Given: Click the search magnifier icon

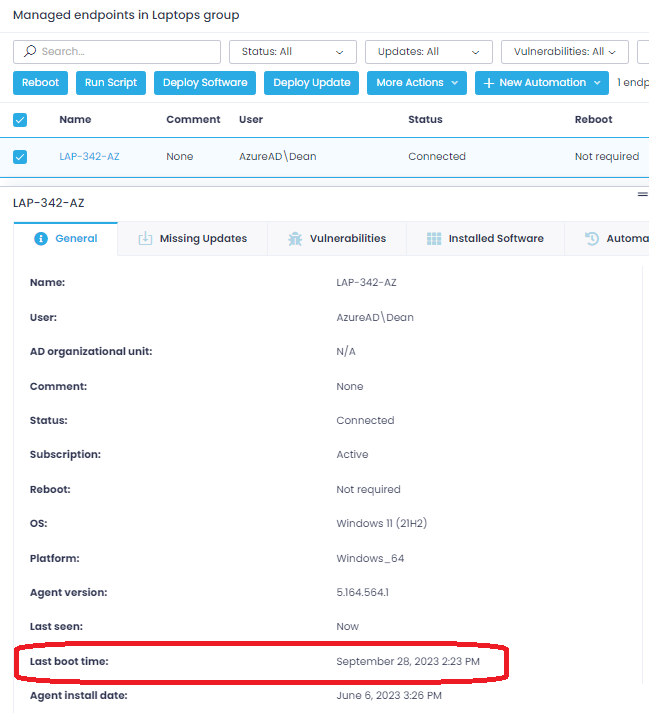Looking at the screenshot, I should [29, 51].
